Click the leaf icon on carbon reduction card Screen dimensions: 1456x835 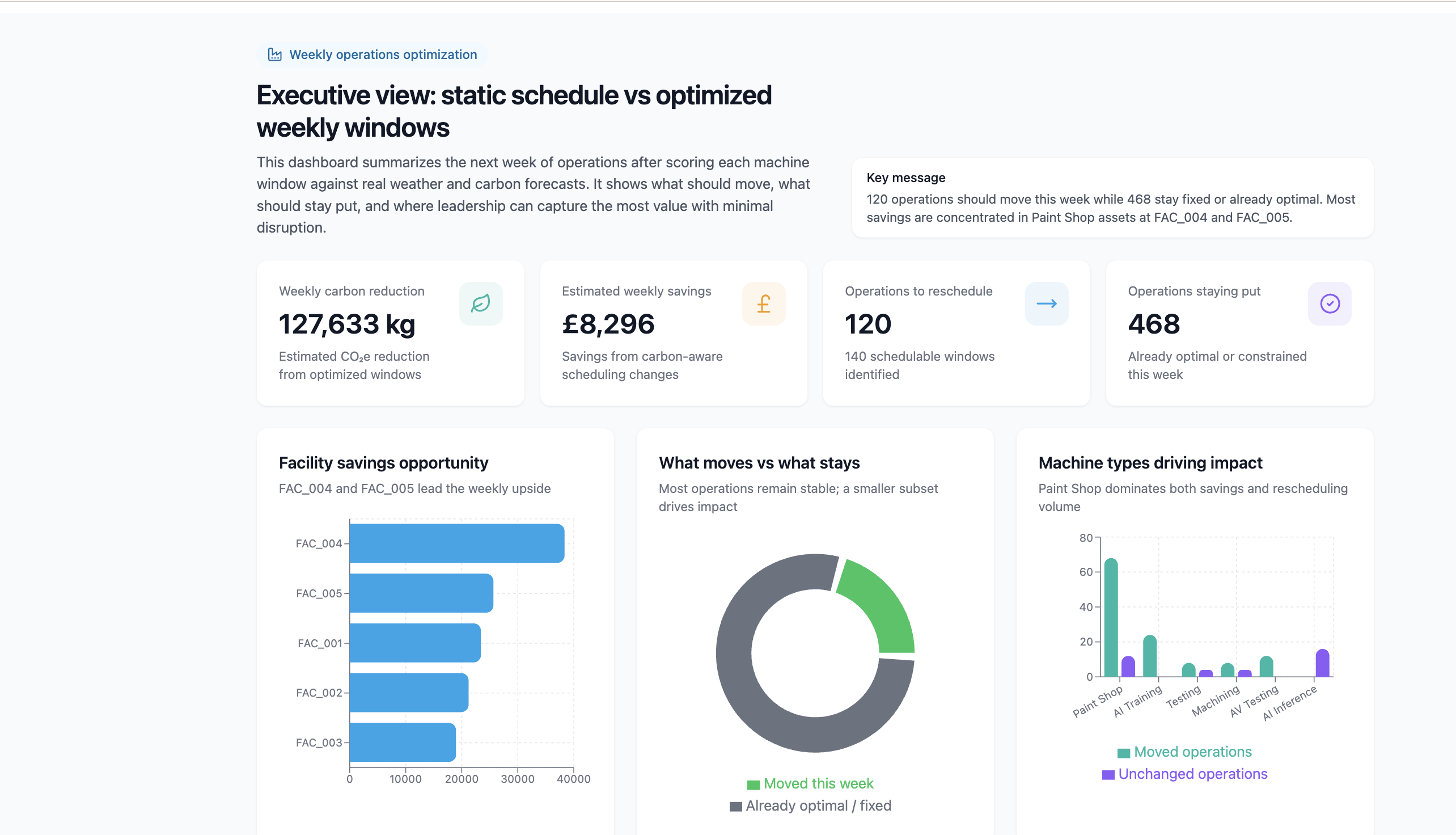(x=481, y=303)
